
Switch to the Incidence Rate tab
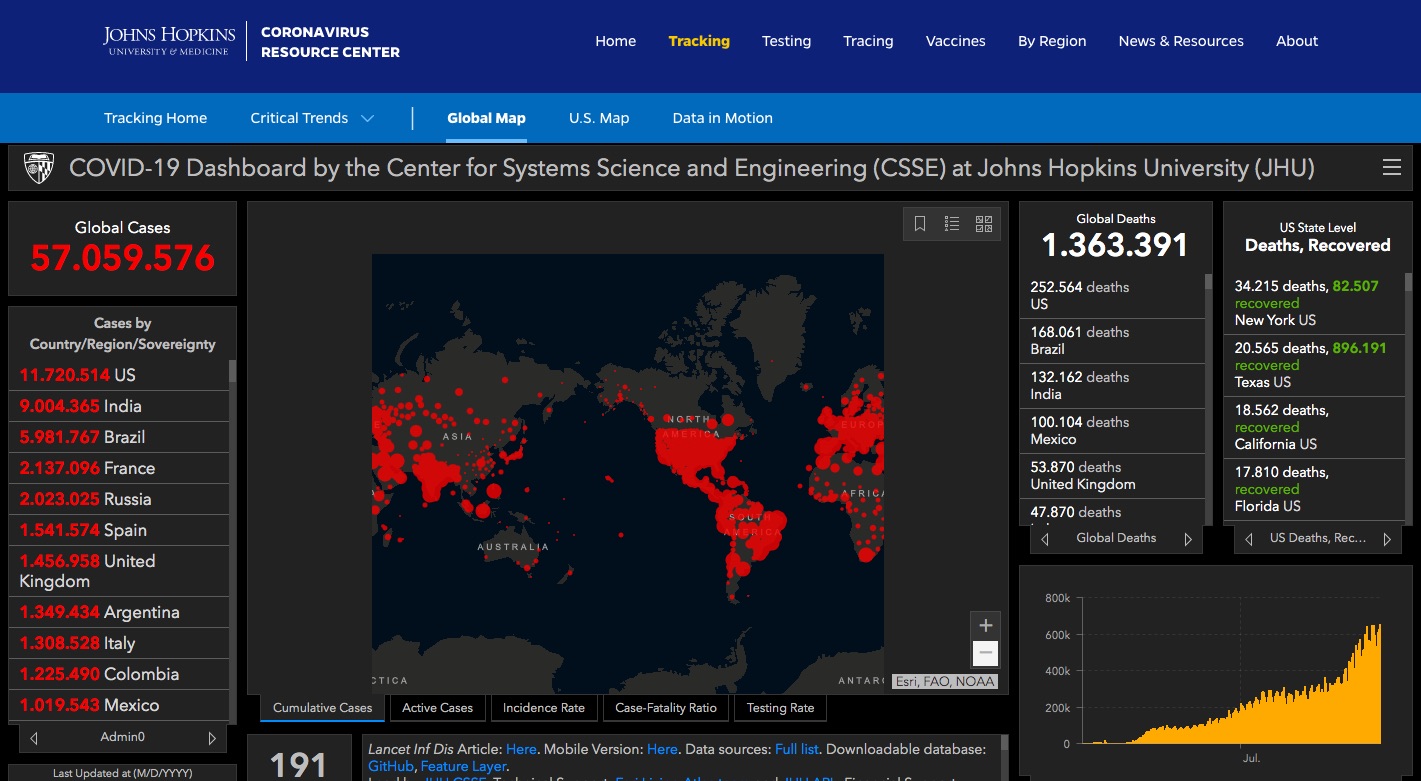pos(543,708)
